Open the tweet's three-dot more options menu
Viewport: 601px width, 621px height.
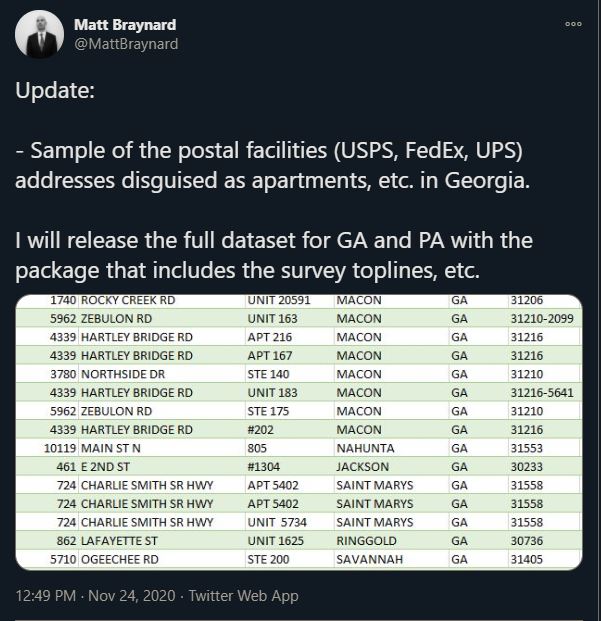coord(573,24)
